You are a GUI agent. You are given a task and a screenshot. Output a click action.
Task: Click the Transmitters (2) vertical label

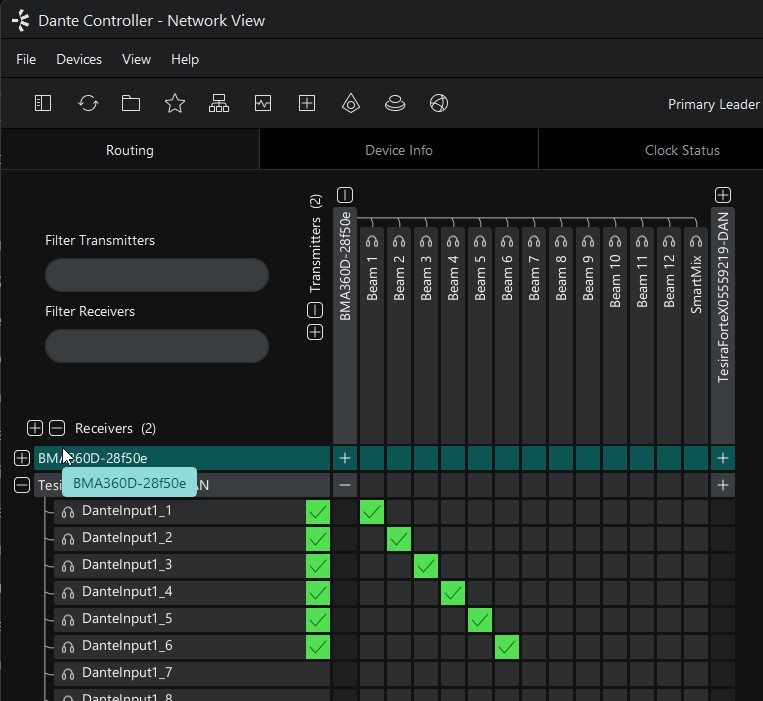(315, 243)
